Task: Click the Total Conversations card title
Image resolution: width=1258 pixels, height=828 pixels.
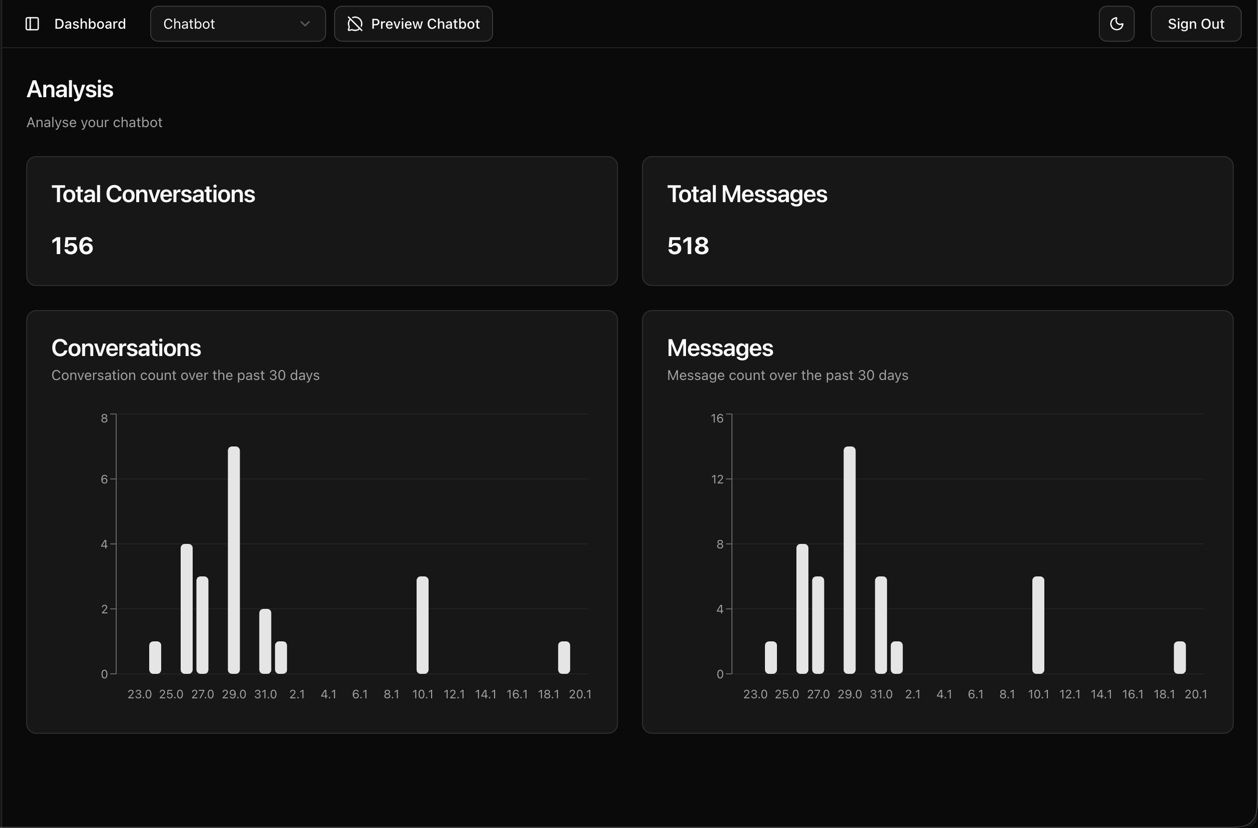Action: point(153,194)
